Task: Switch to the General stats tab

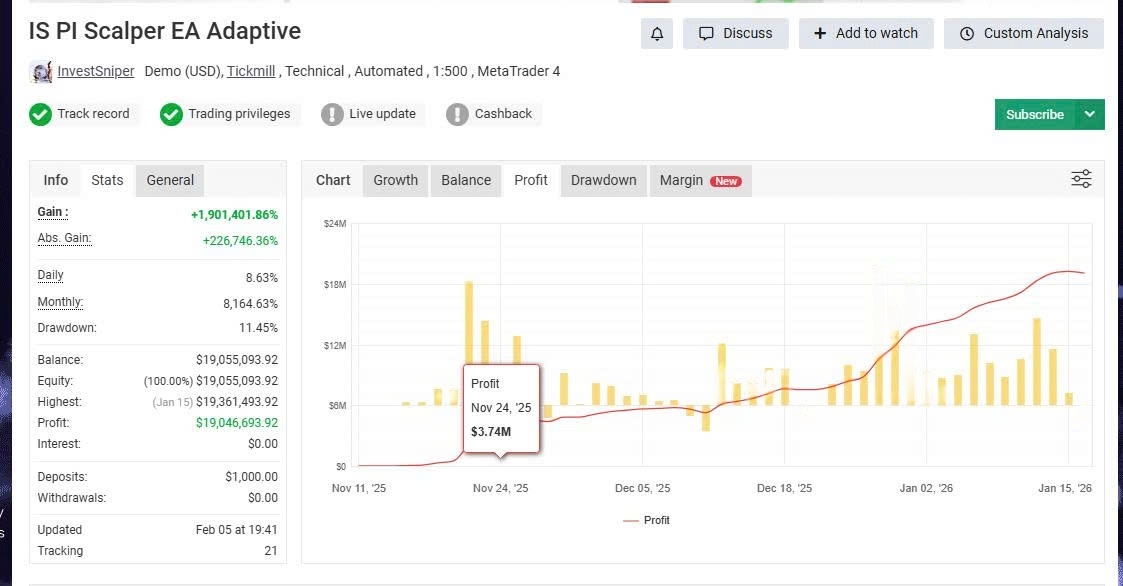Action: pos(169,180)
